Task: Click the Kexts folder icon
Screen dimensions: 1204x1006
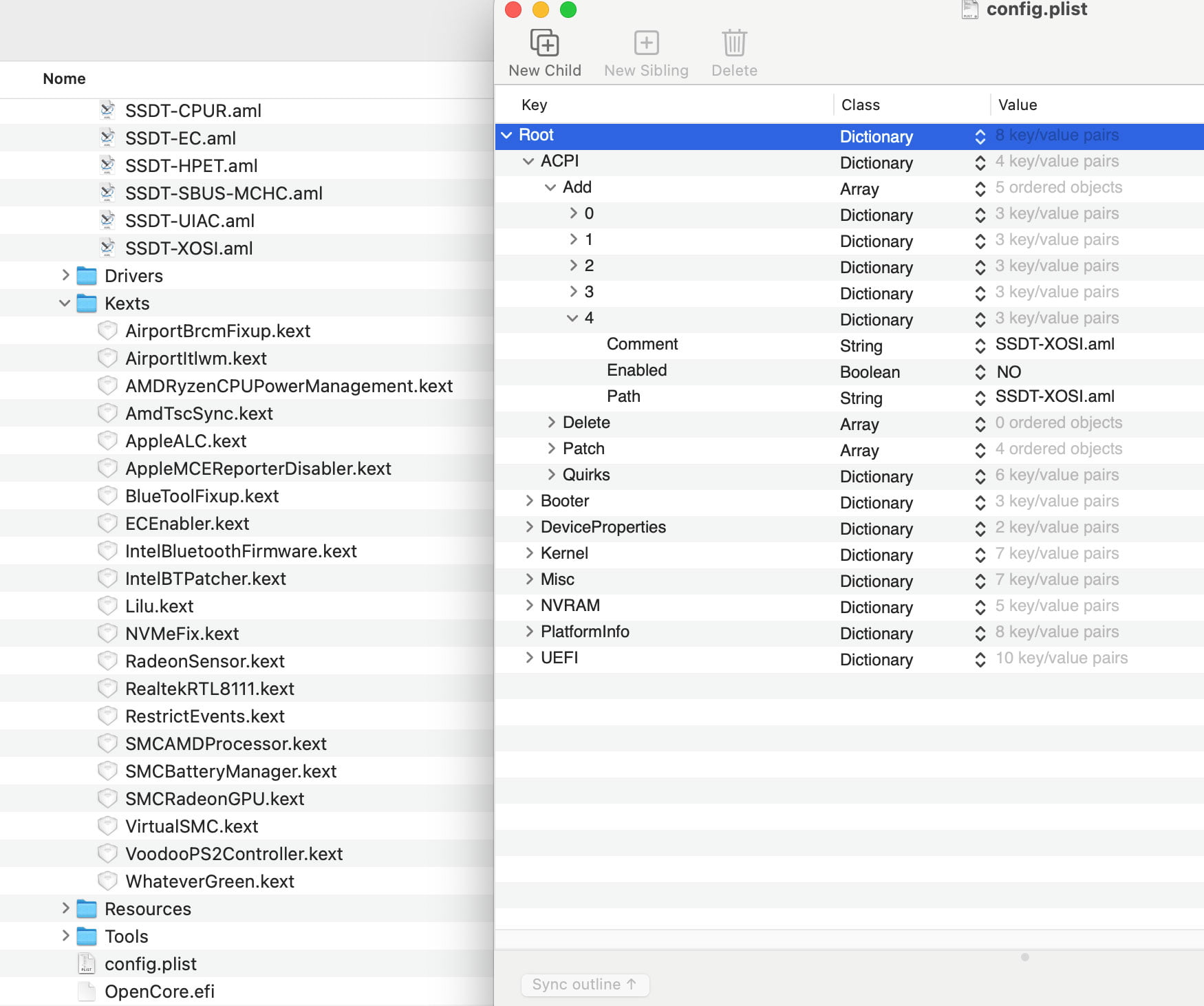Action: click(87, 303)
